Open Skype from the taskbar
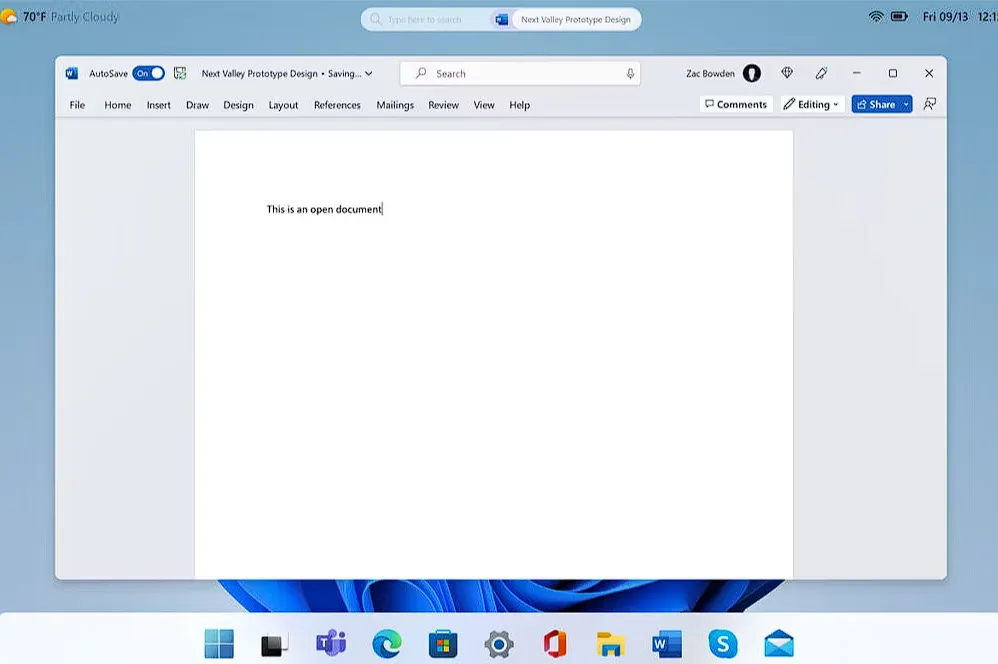Screen dimensions: 998x664 pos(722,643)
